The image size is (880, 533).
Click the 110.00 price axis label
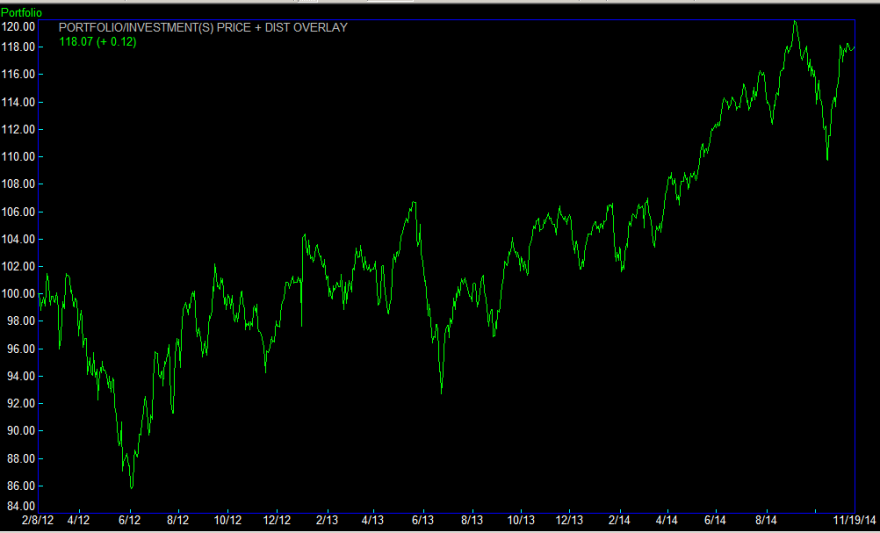click(18, 157)
